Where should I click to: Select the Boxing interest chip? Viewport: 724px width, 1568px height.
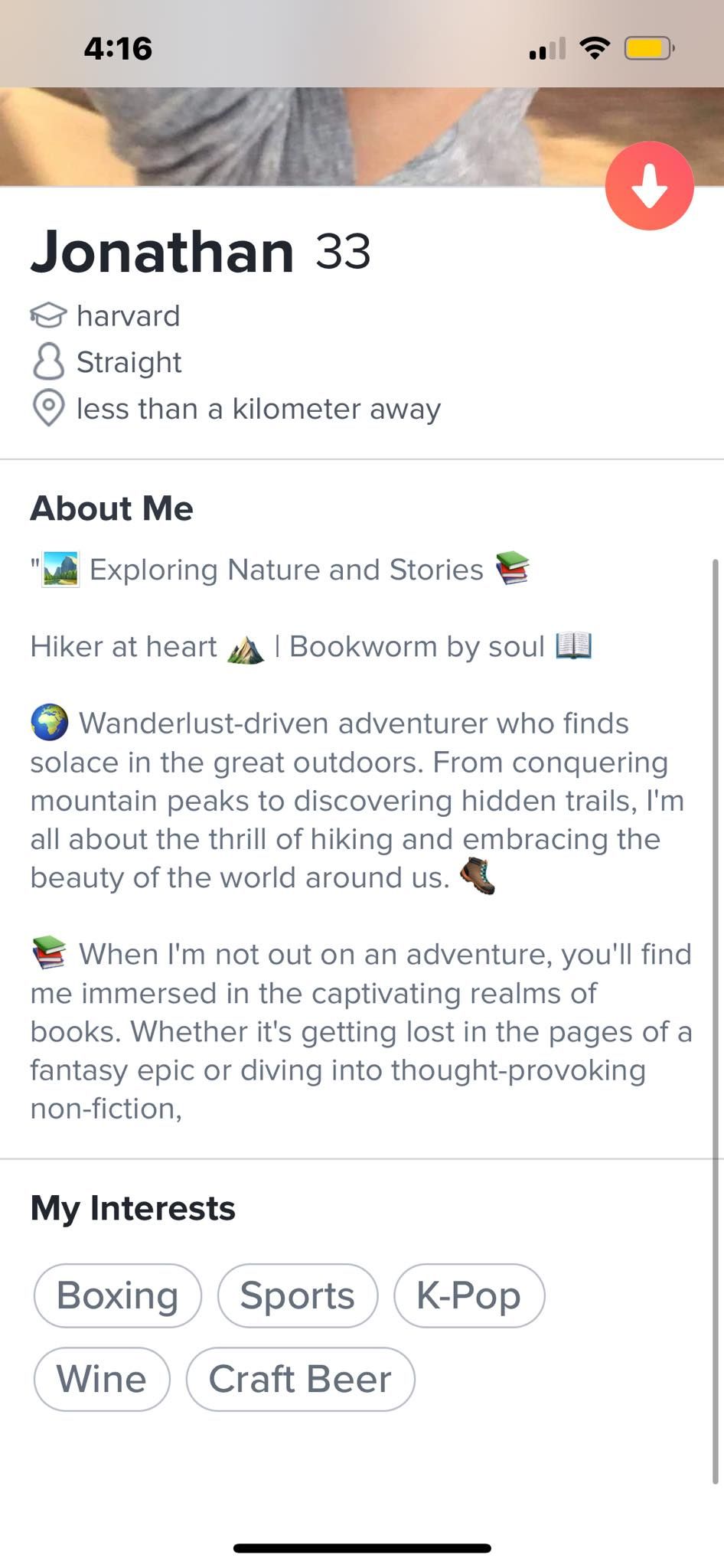point(116,1295)
